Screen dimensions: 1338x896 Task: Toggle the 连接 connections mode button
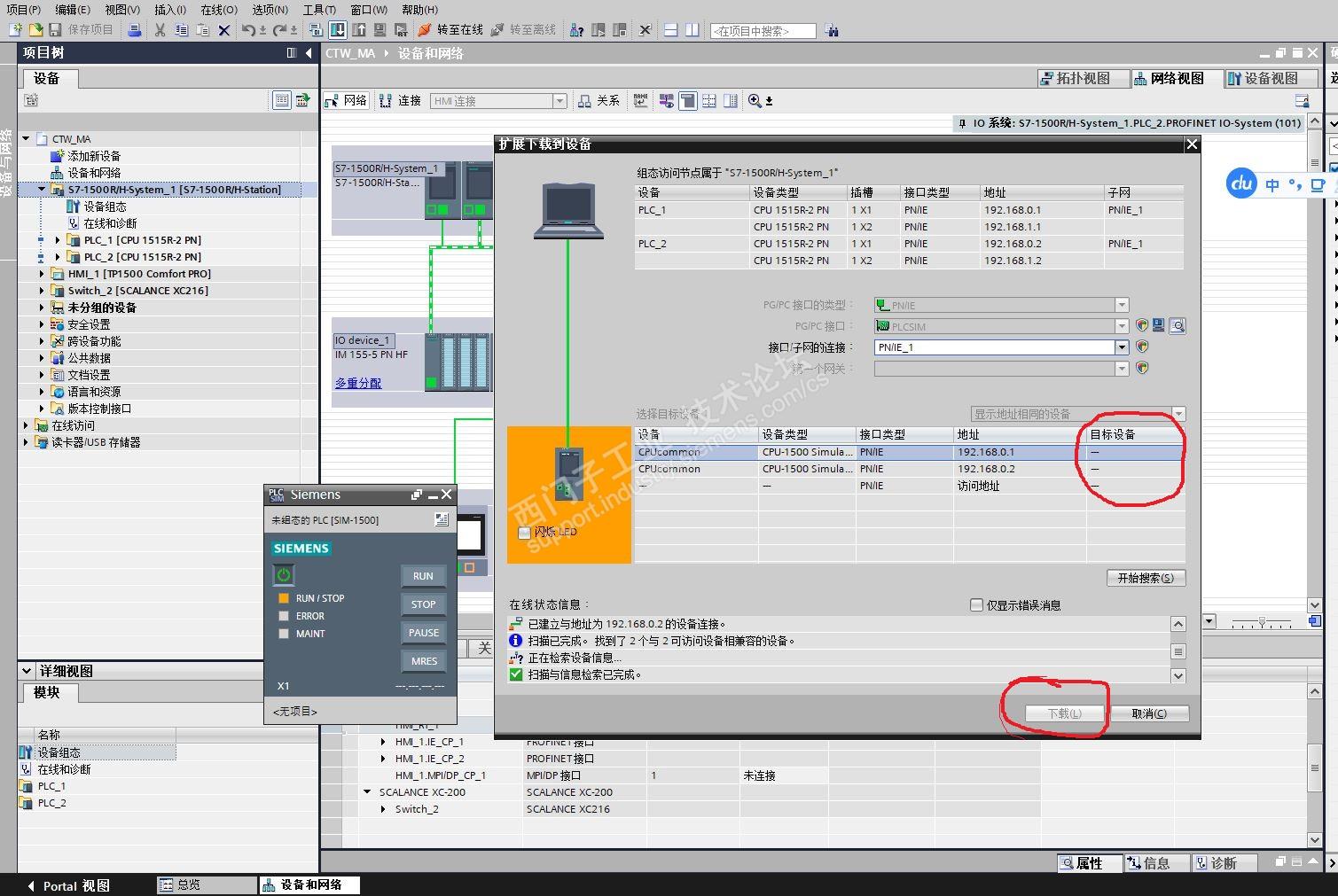click(x=401, y=101)
